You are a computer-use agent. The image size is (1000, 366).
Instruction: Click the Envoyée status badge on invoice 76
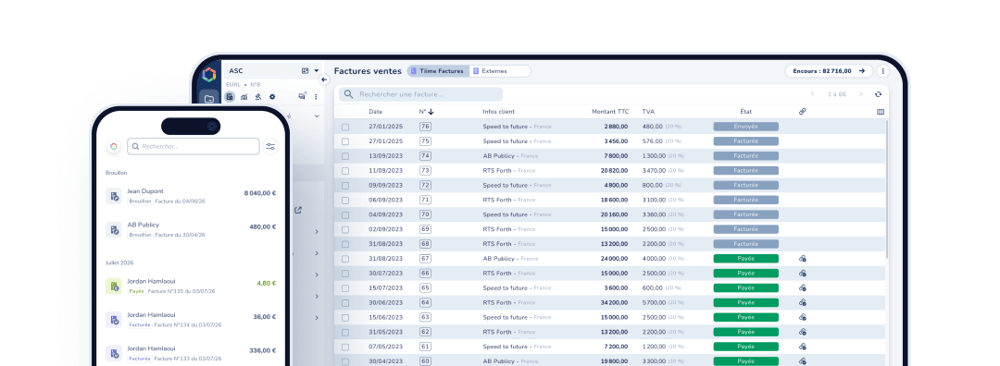tap(746, 127)
